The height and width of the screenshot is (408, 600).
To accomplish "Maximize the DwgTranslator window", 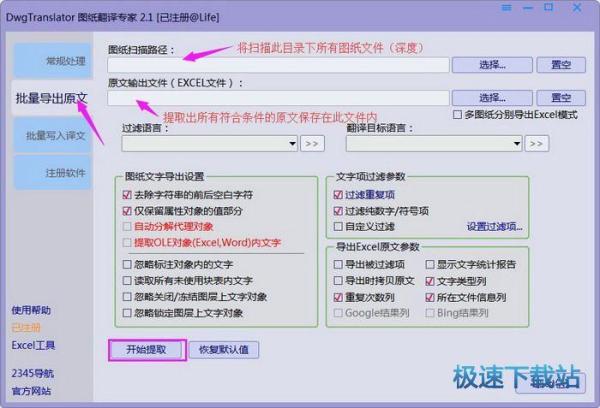I will pyautogui.click(x=549, y=7).
